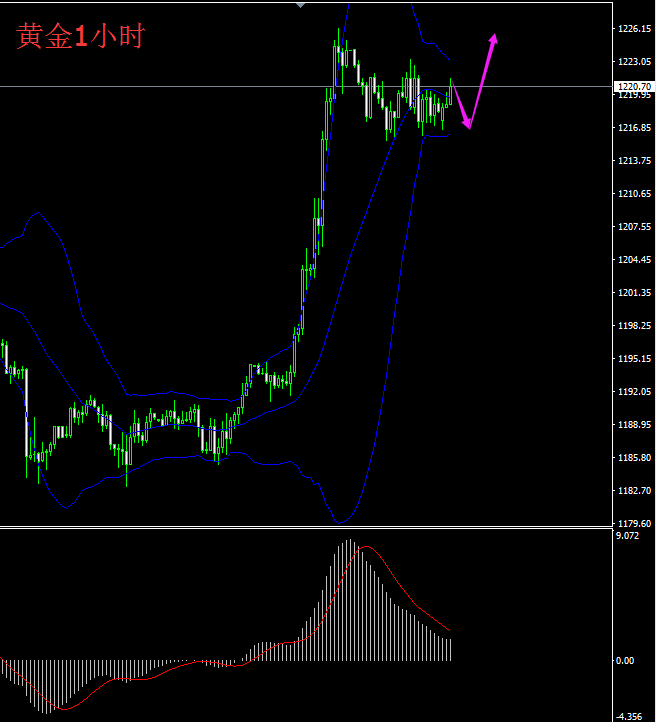Select the 1213.75 price axis value

point(634,161)
